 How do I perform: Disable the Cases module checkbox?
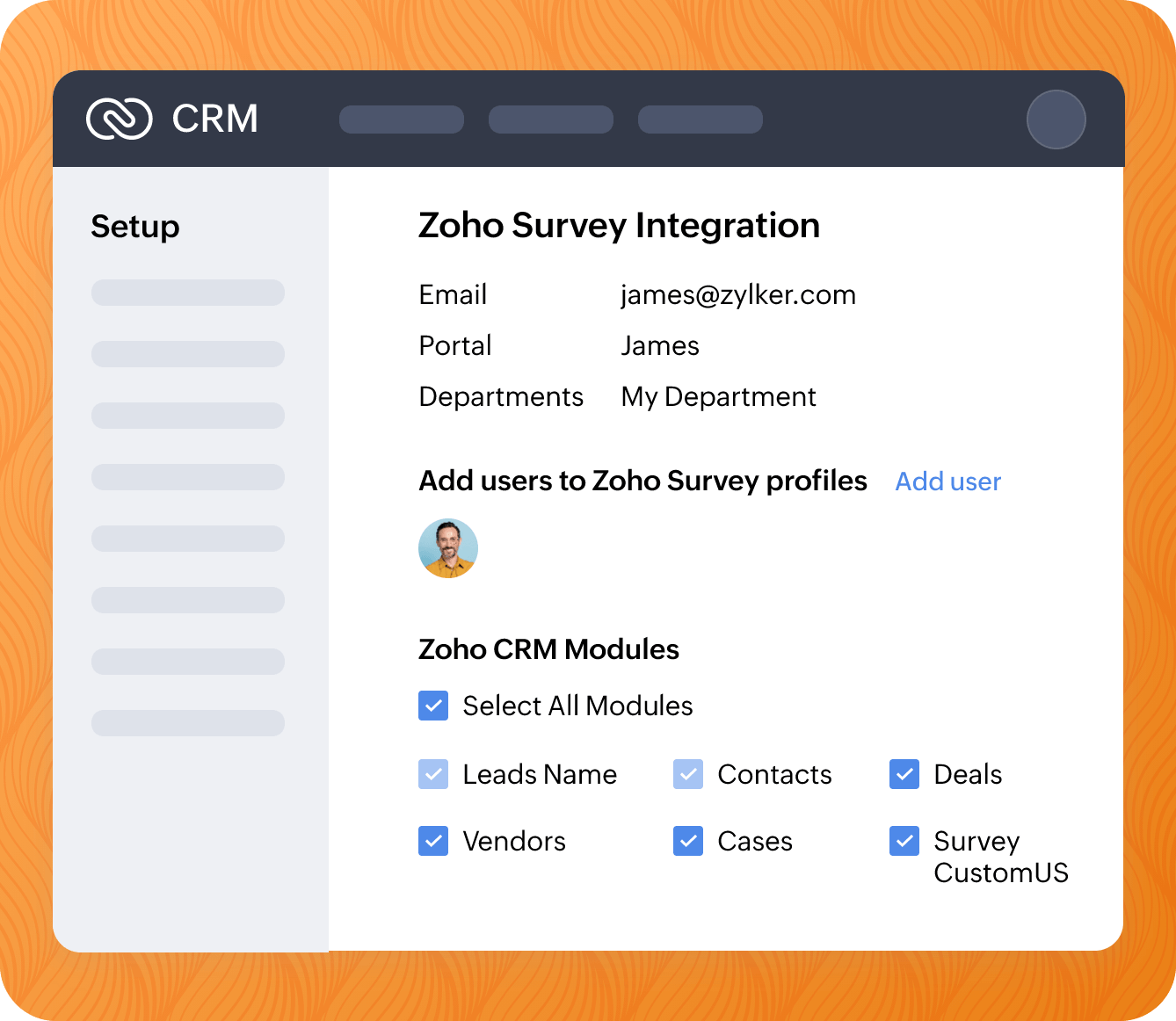pos(688,841)
